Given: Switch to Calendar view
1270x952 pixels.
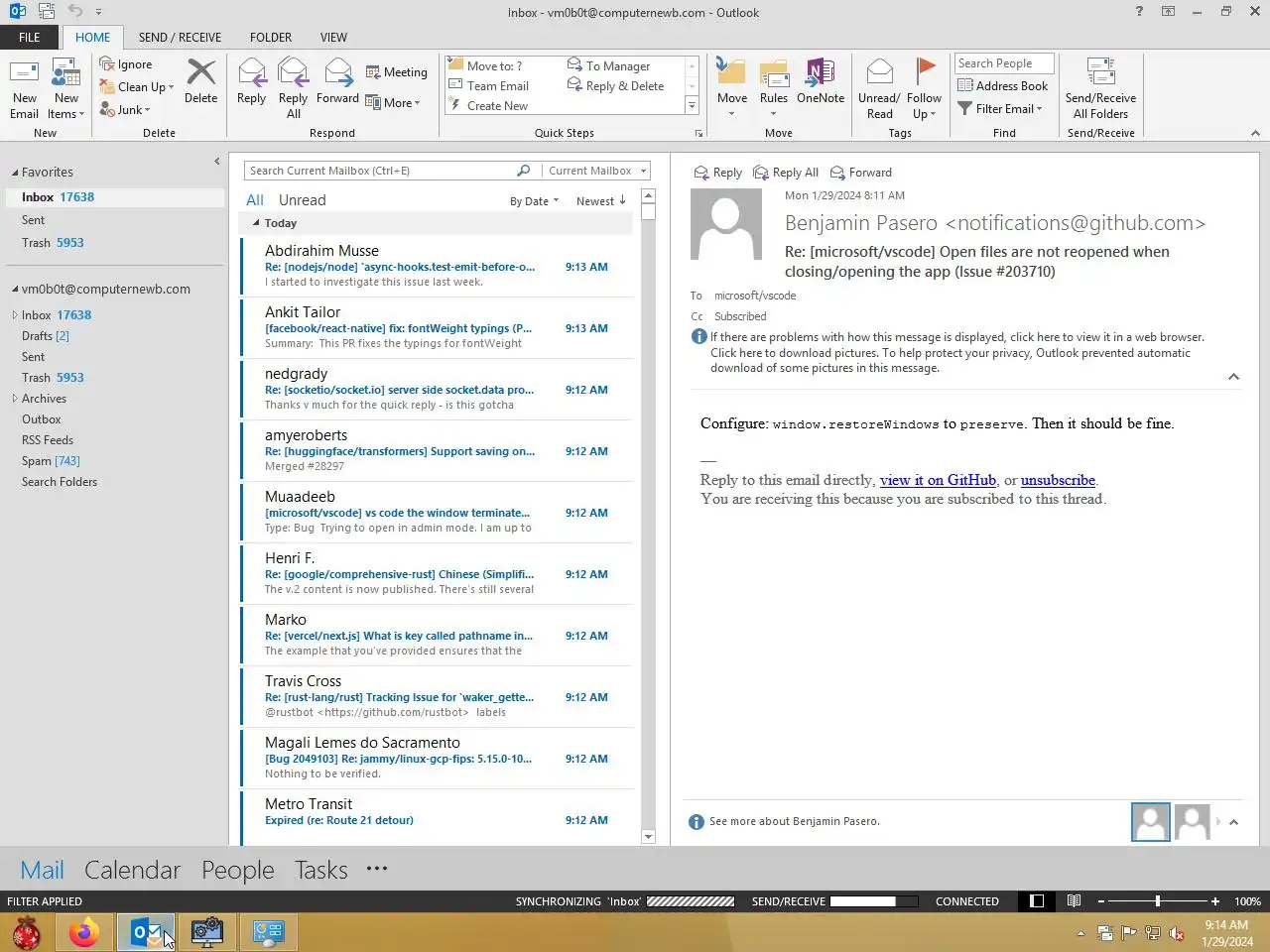Looking at the screenshot, I should [x=132, y=870].
